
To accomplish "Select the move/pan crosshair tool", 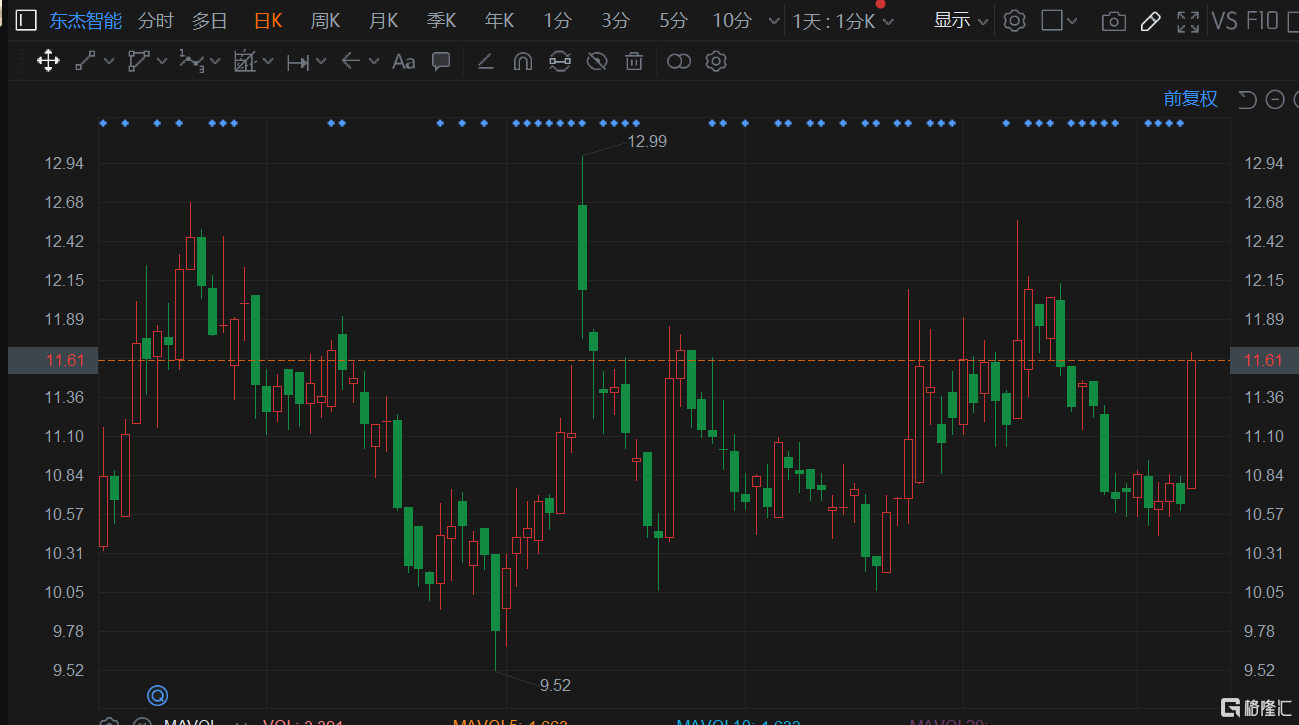I will point(47,62).
